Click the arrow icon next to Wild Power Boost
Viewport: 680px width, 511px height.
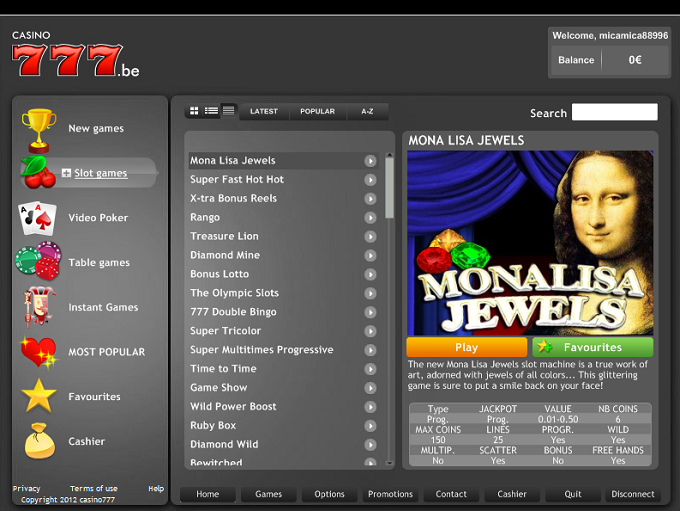[x=370, y=407]
